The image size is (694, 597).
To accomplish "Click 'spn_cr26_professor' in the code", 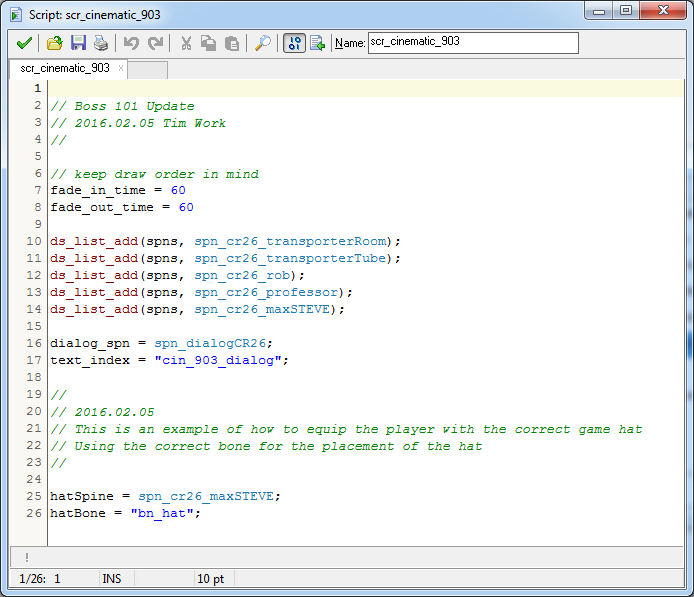I will [267, 293].
